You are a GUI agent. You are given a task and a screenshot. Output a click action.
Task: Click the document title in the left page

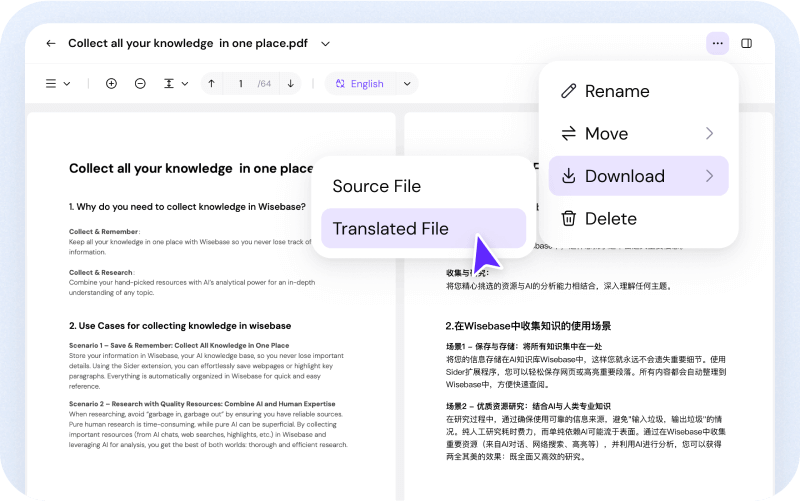(x=191, y=168)
